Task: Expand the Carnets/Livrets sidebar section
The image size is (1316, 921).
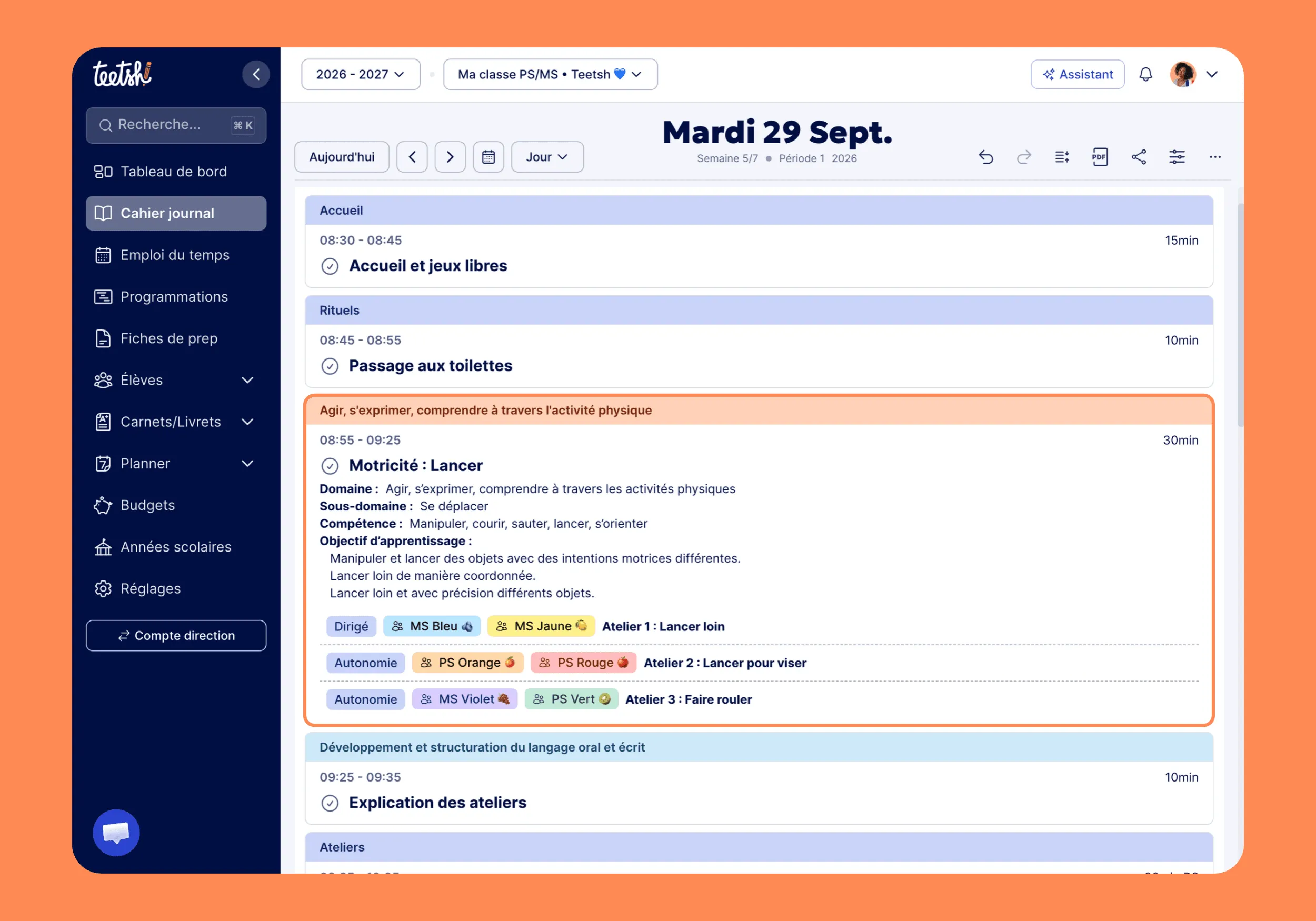Action: [247, 422]
